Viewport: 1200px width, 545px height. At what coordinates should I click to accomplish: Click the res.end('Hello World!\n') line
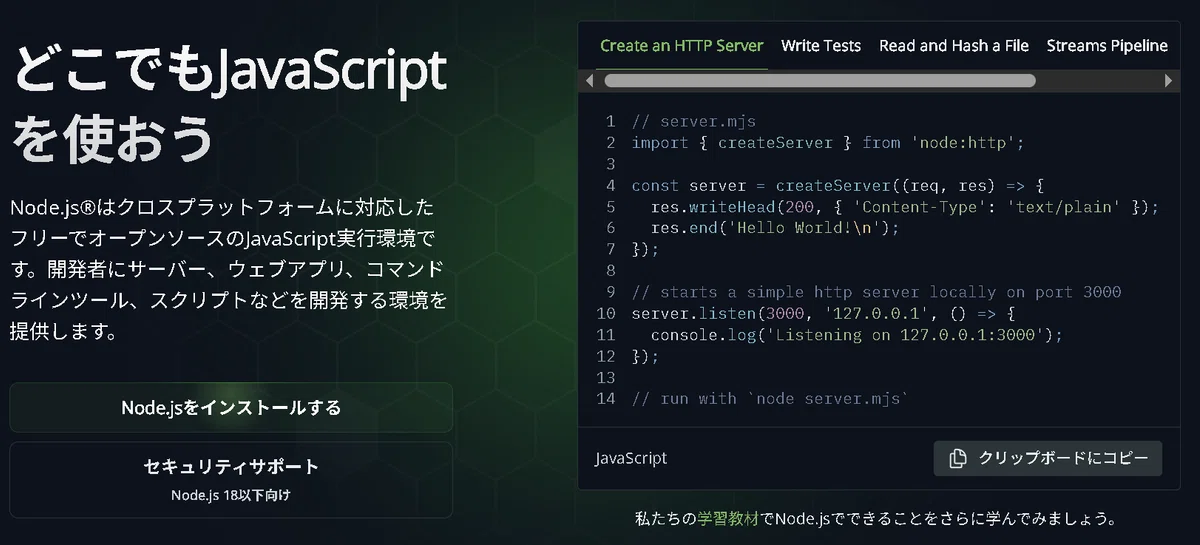[775, 228]
